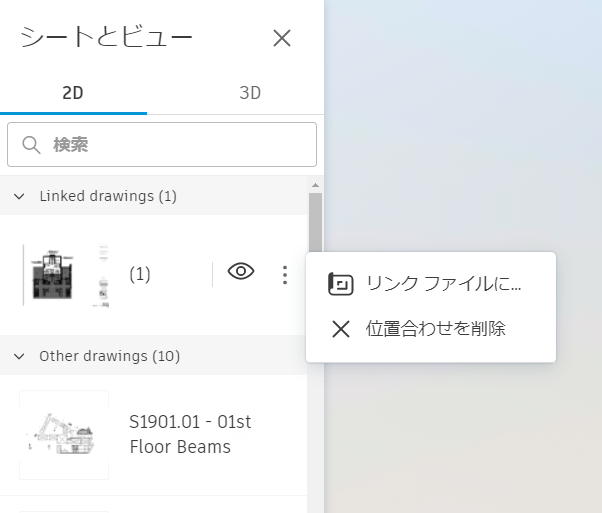The height and width of the screenshot is (513, 602).
Task: Click the (1) linked drawing label
Action: (140, 274)
